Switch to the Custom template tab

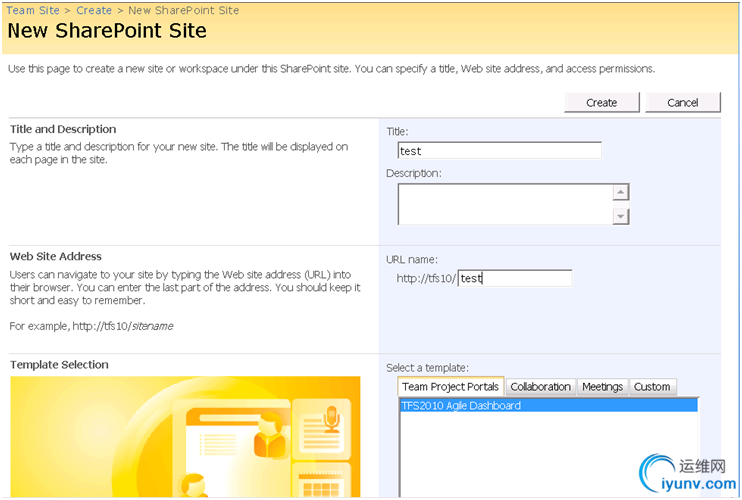point(652,387)
